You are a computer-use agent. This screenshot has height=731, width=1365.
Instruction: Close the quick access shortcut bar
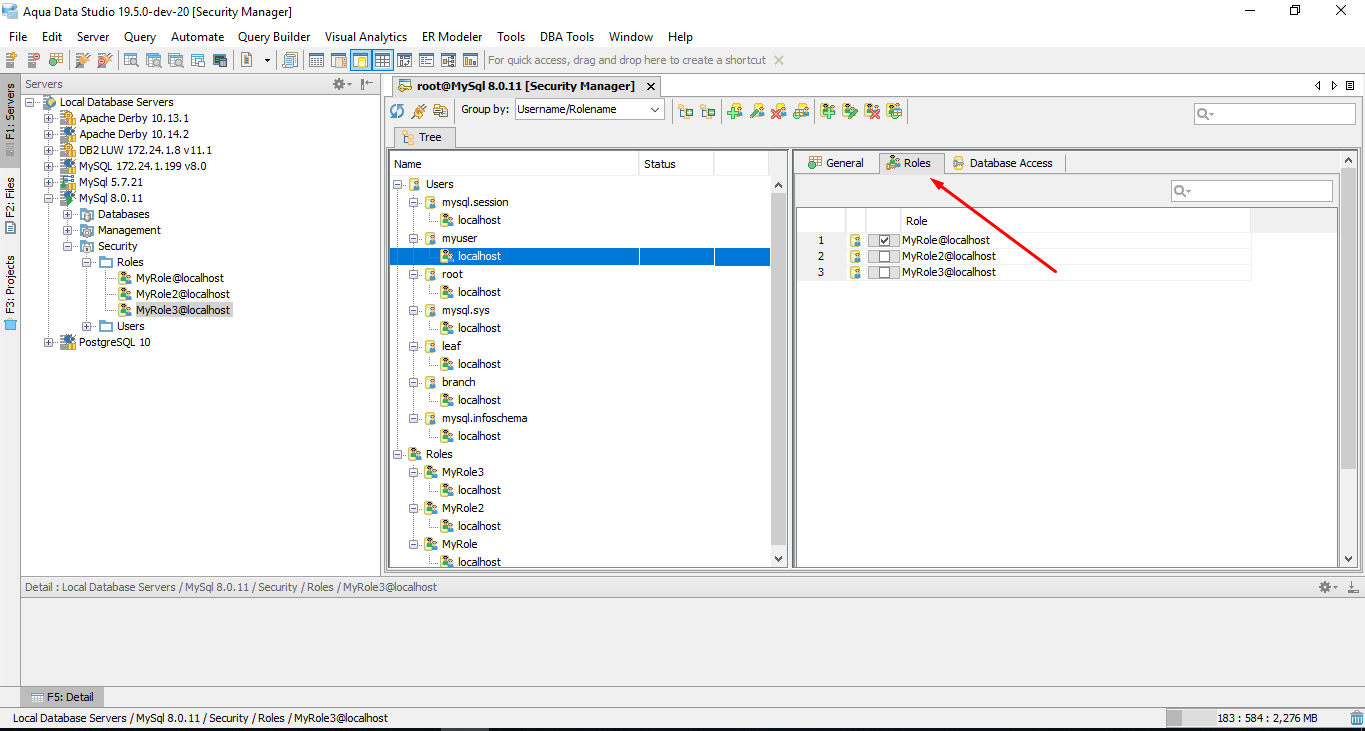[x=779, y=60]
